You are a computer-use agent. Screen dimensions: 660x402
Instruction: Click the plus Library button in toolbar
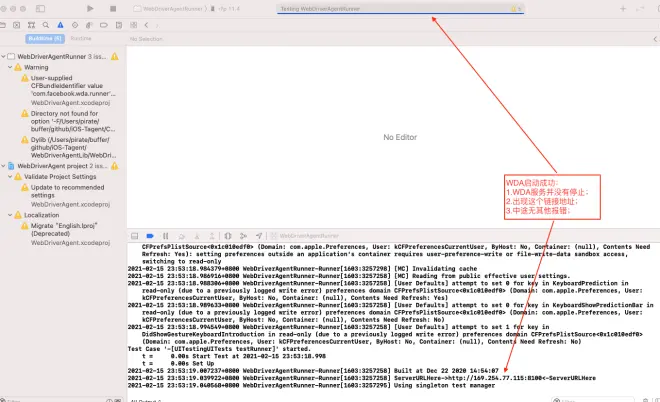click(x=623, y=8)
